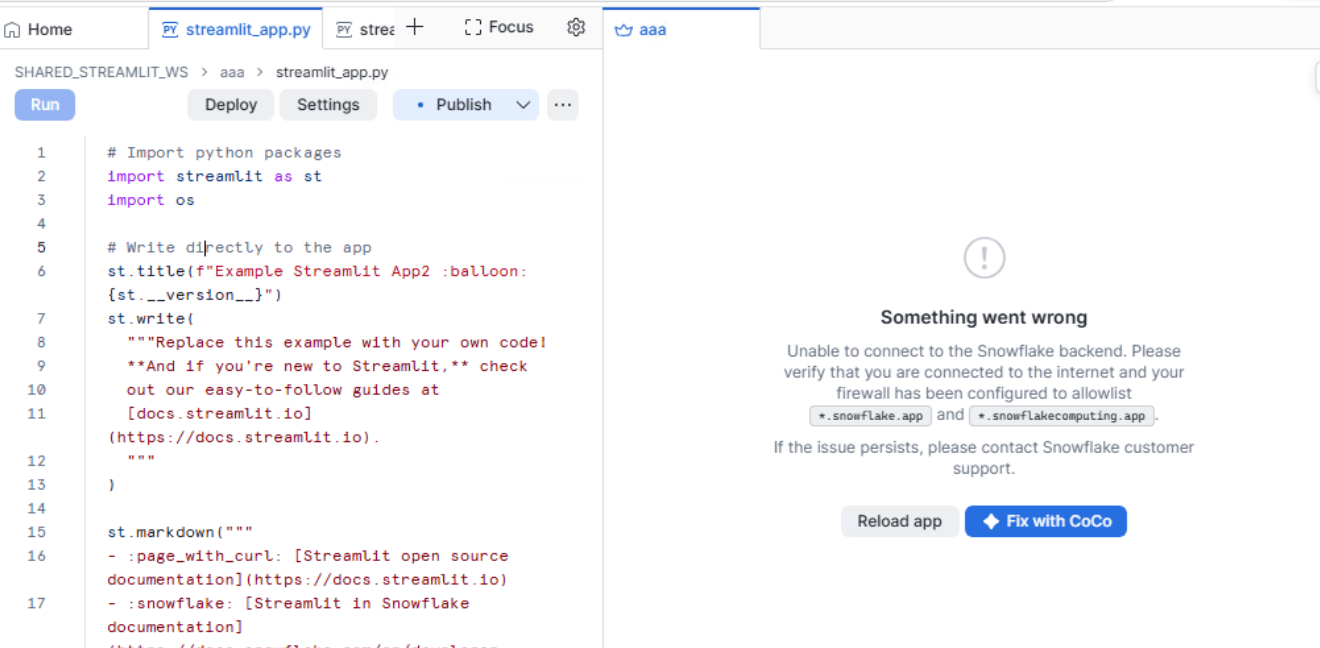Enable Focus mode

pos(499,27)
